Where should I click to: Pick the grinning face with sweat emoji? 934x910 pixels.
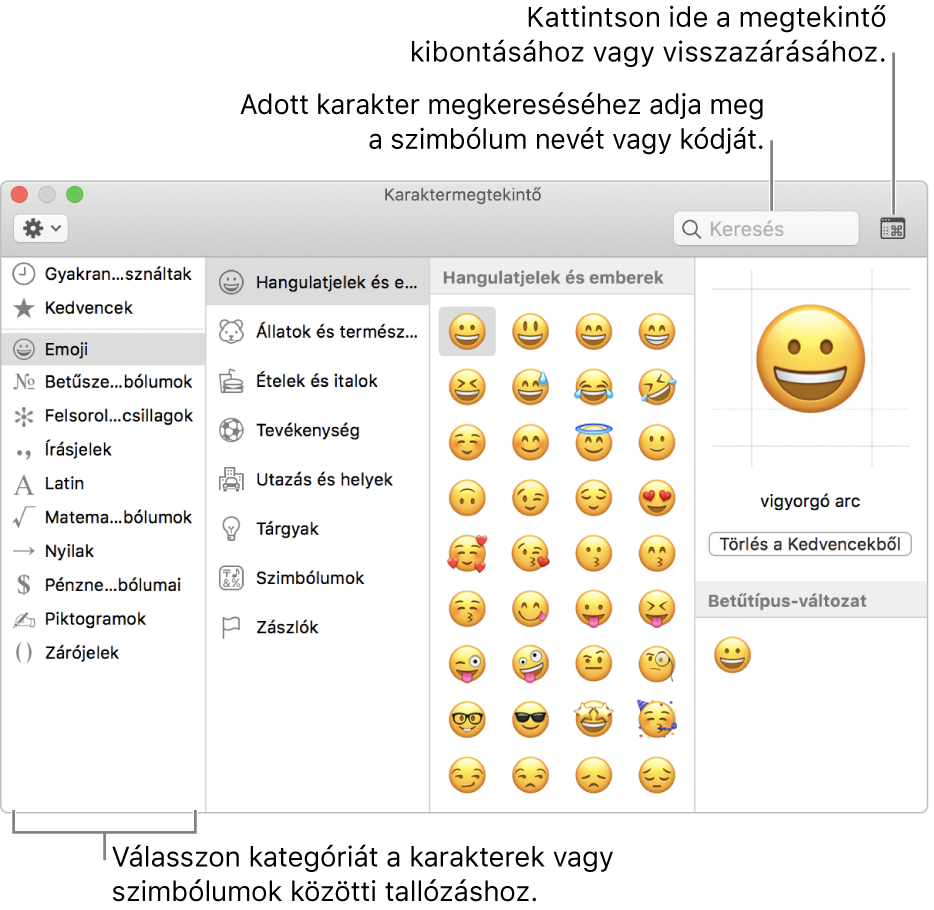pyautogui.click(x=530, y=387)
